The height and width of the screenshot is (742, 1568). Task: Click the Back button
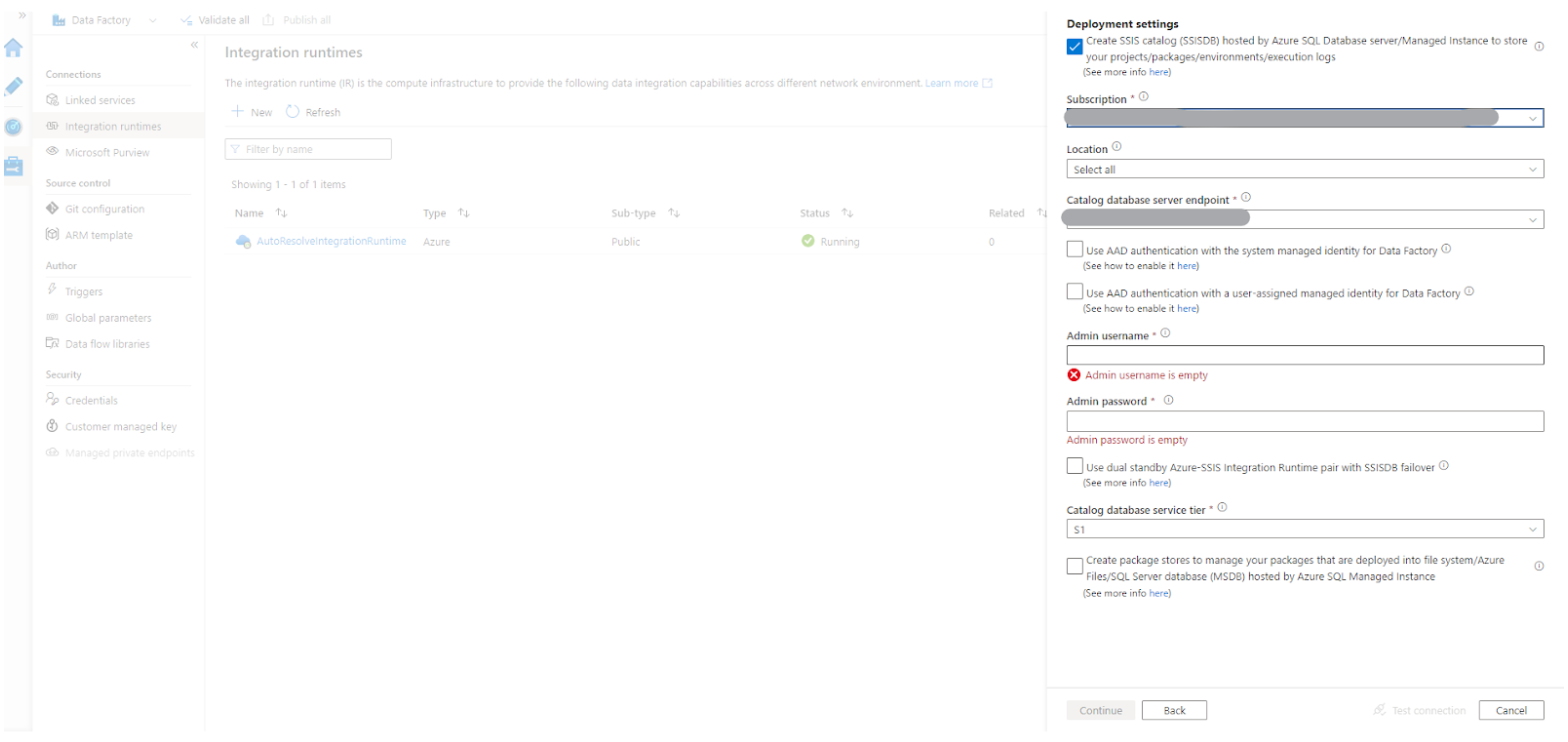pyautogui.click(x=1174, y=710)
